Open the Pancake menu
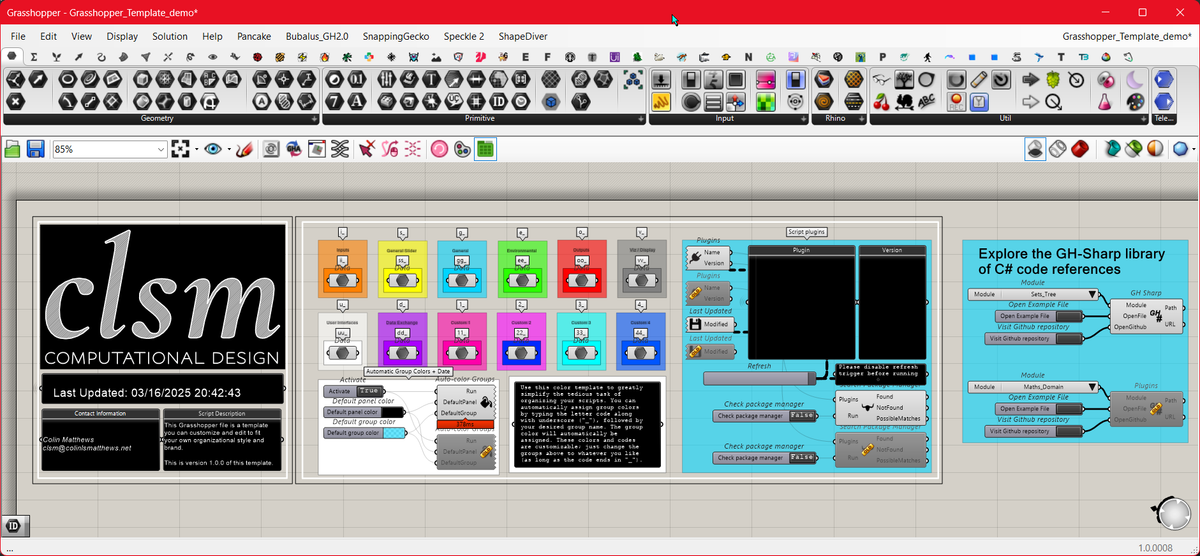This screenshot has height=556, width=1200. tap(254, 36)
